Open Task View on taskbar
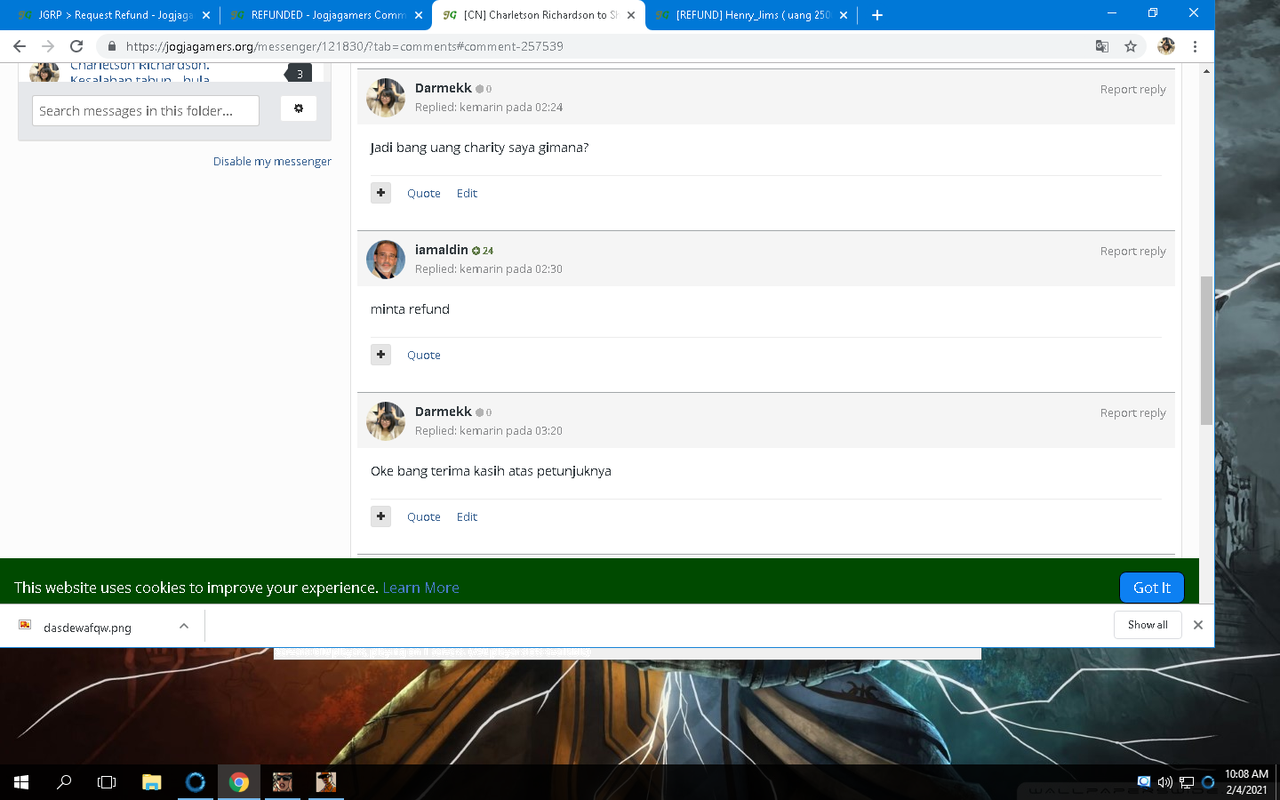 [x=107, y=782]
